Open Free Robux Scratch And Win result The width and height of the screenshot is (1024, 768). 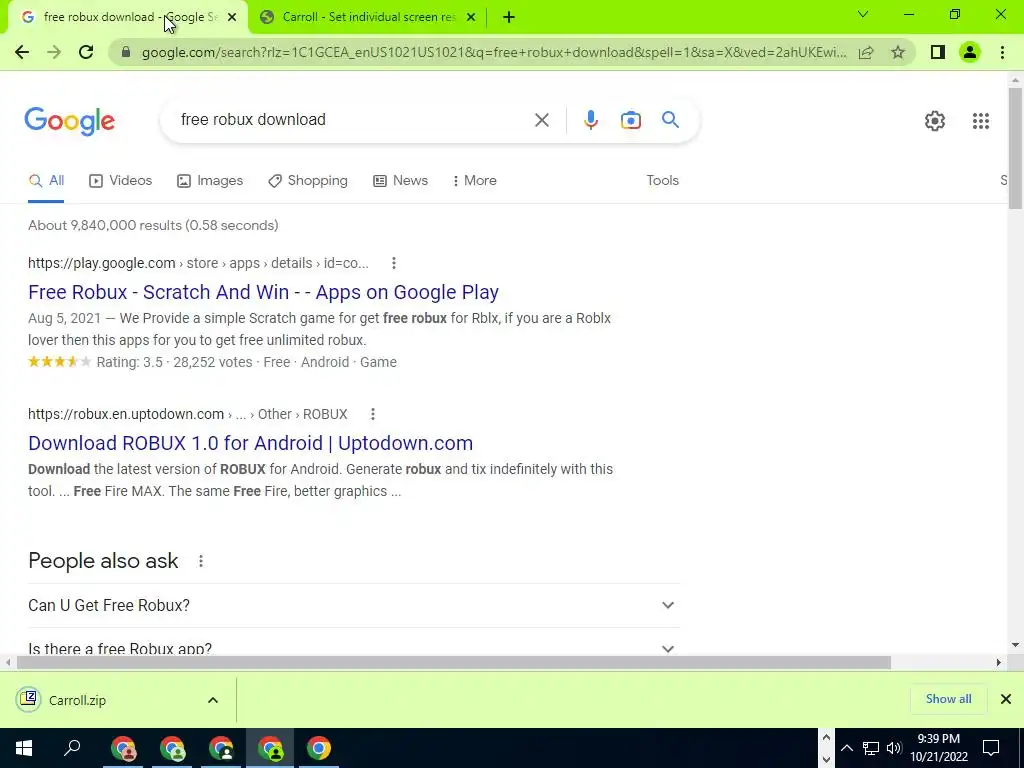(263, 292)
